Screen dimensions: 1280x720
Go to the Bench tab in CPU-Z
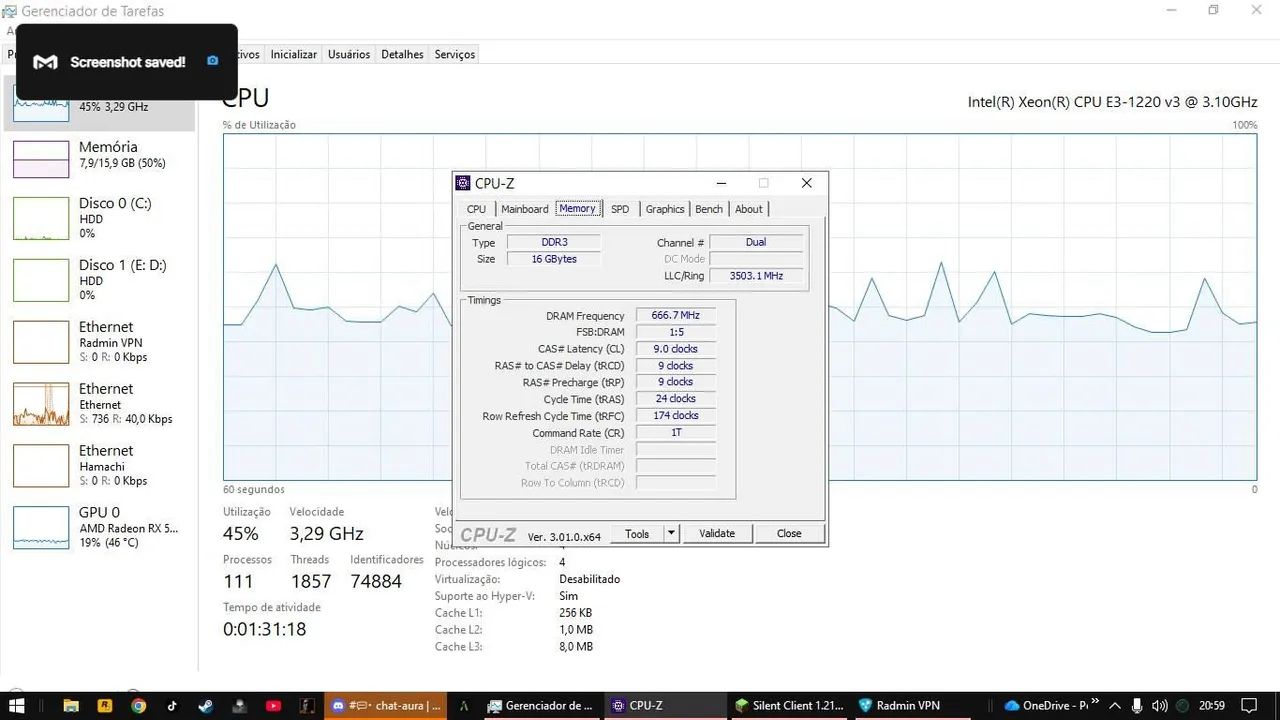tap(709, 209)
